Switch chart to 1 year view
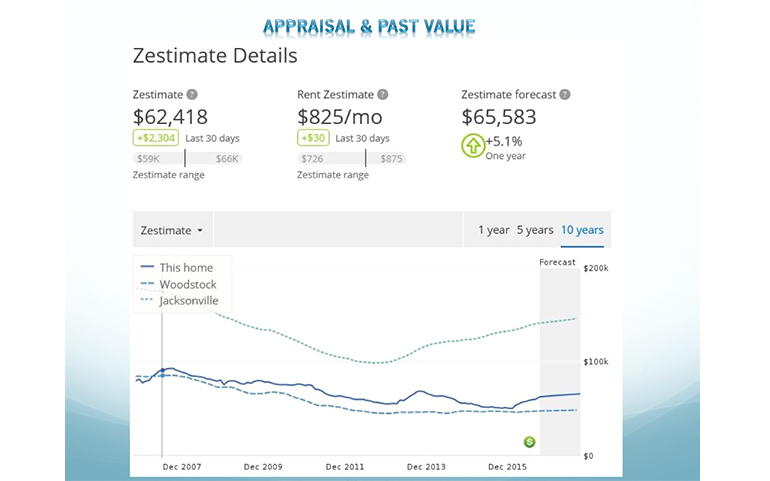Screen dimensions: 770x481 click(x=493, y=230)
